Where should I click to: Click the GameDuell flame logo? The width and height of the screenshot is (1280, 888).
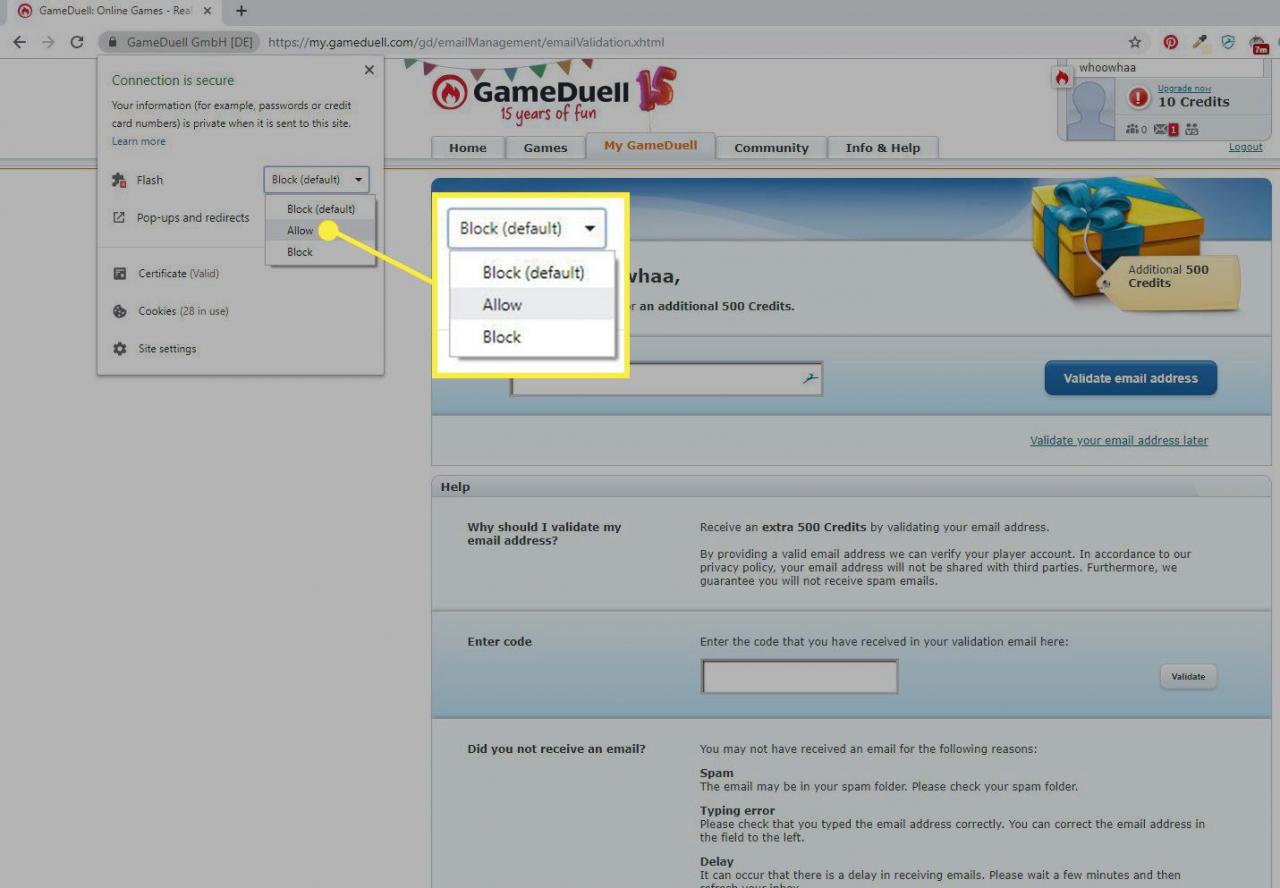[x=450, y=93]
